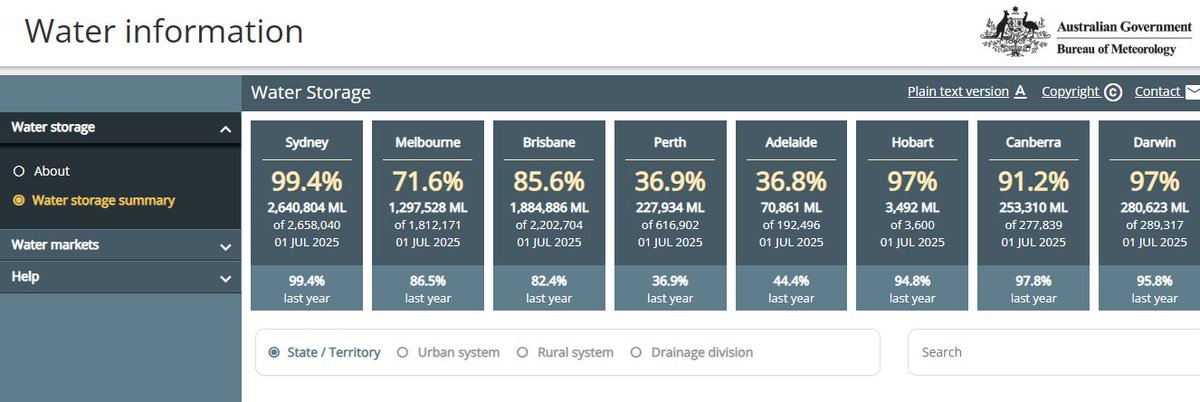Click Adelaide's 36.8% storage value
The height and width of the screenshot is (402, 1200).
[791, 182]
